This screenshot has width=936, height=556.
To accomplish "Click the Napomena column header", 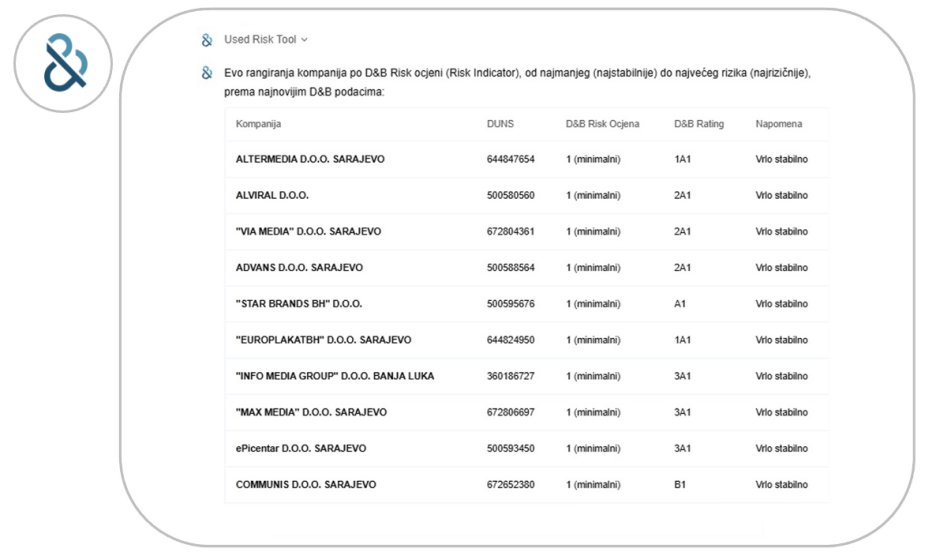I will click(x=778, y=124).
